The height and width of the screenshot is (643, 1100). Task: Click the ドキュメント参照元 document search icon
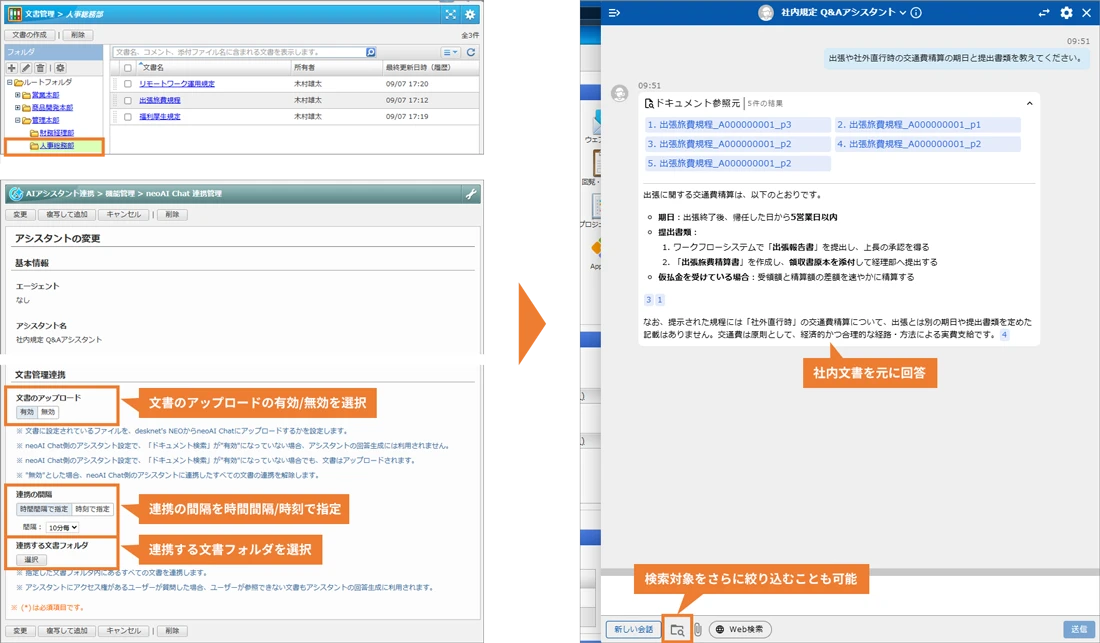coord(649,104)
